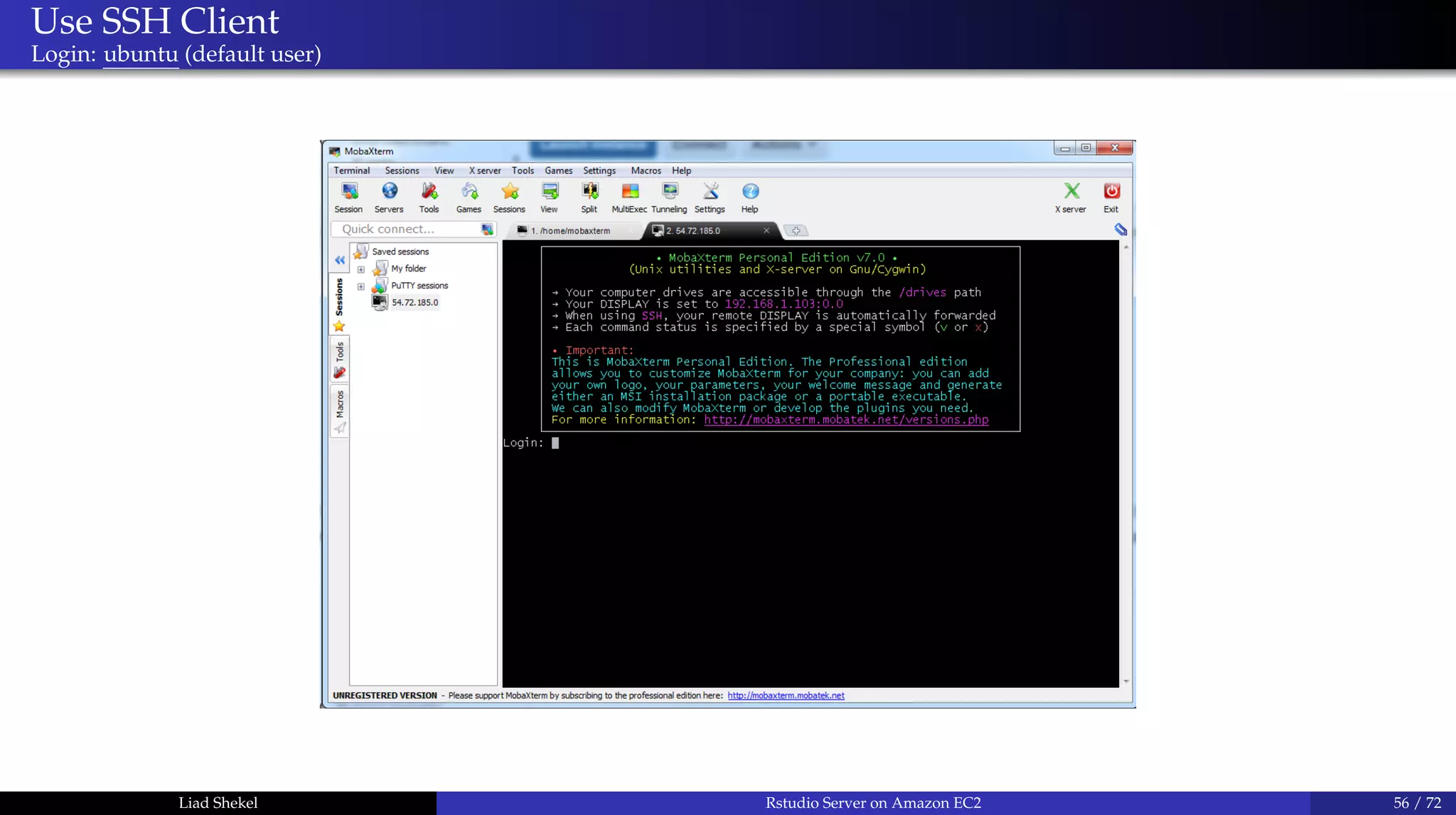Click UNREGISTERED VERSION status text

(x=385, y=696)
